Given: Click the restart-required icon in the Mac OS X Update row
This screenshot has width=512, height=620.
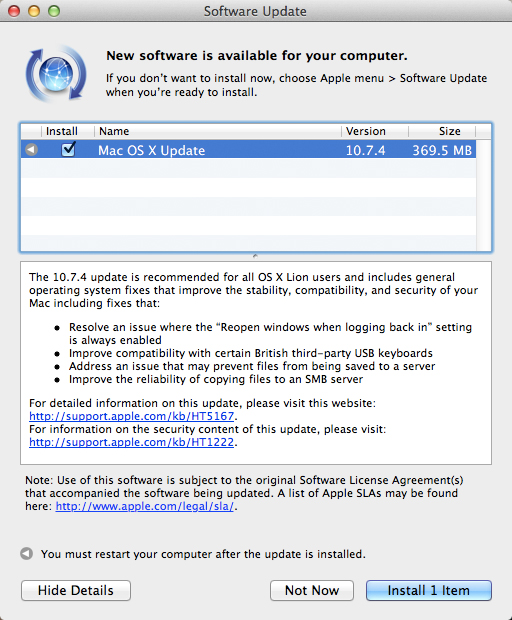Looking at the screenshot, I should (x=31, y=149).
